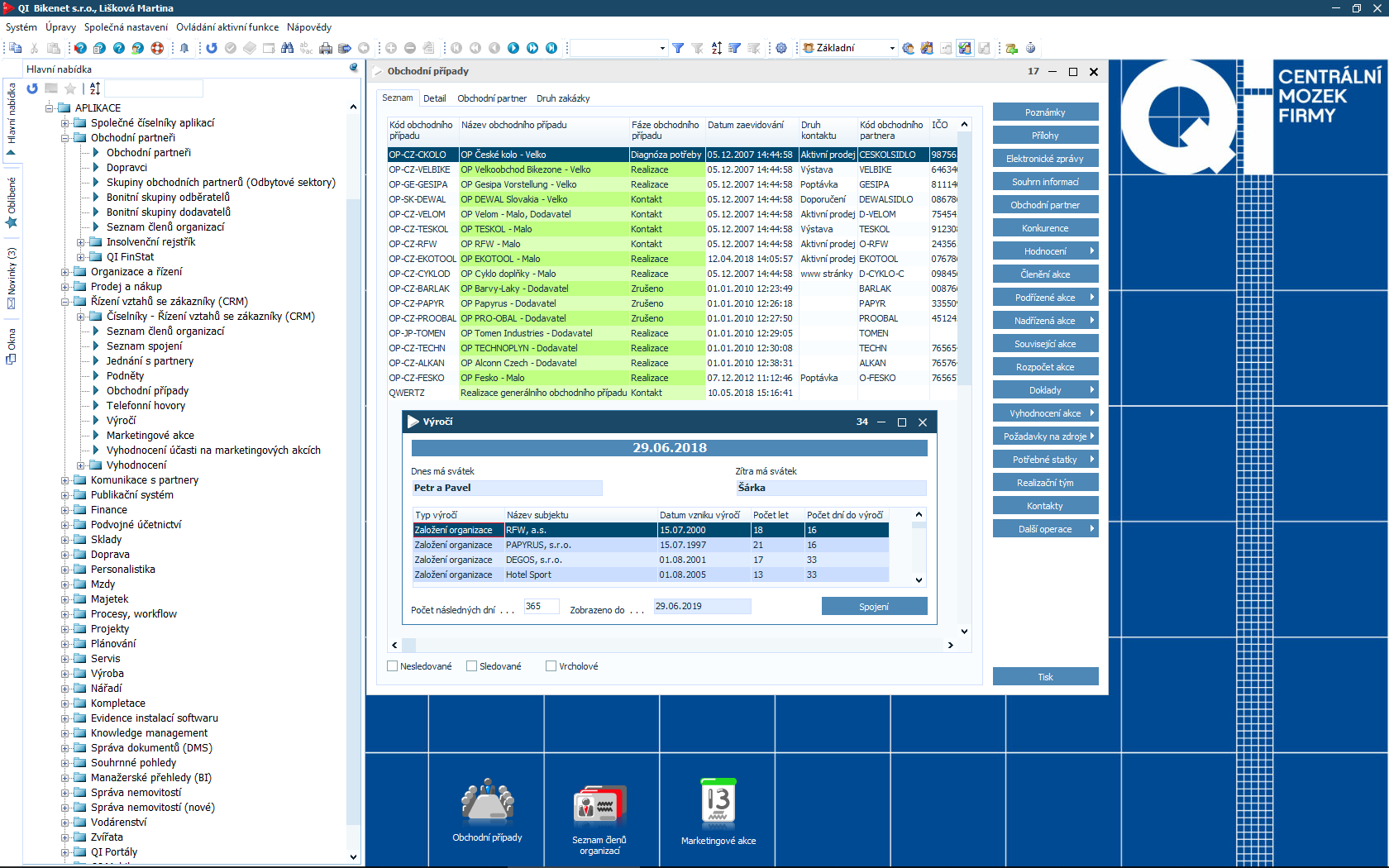The width and height of the screenshot is (1389, 868).
Task: Enable the Nesledované checkbox
Action: (x=393, y=666)
